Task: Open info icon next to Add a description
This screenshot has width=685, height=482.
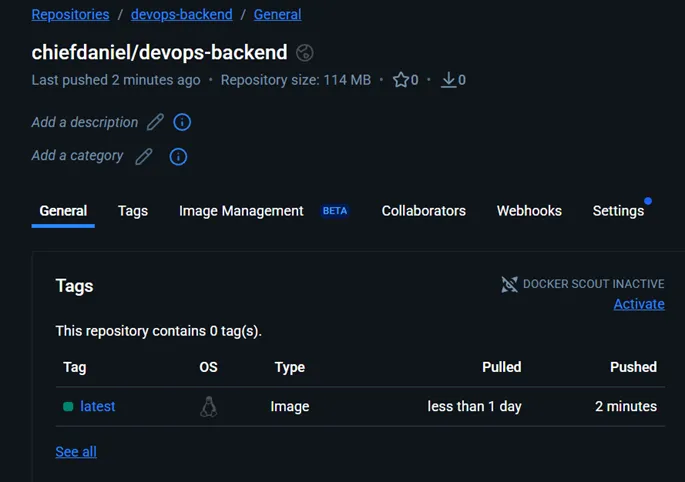Action: (182, 122)
